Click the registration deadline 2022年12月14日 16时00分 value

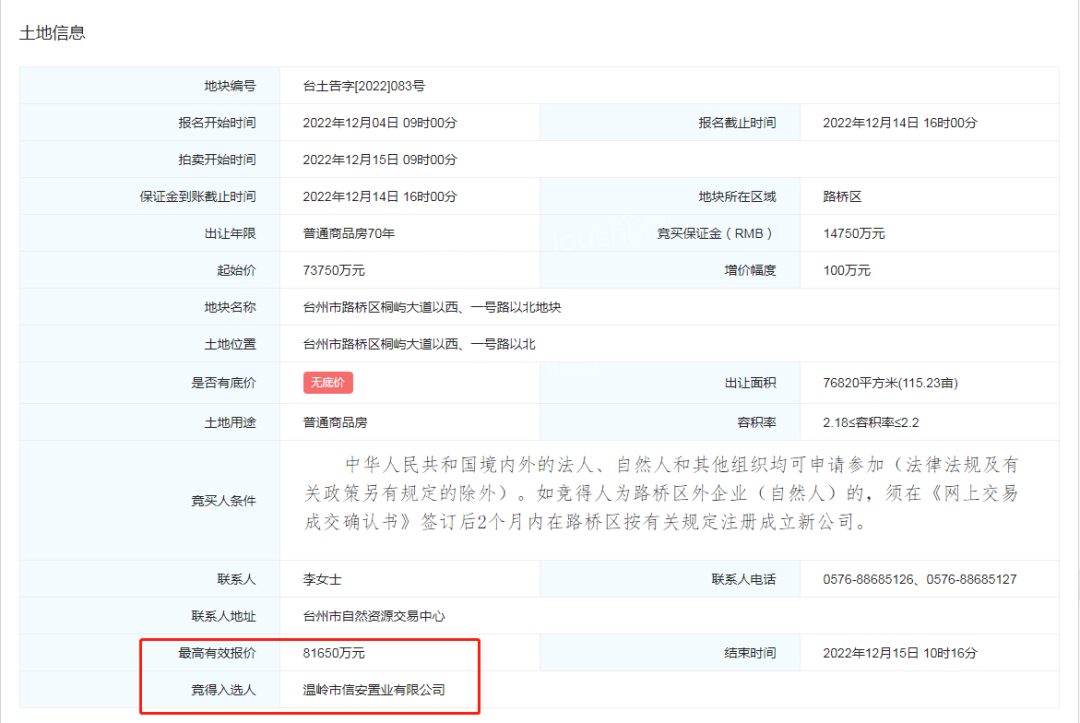(899, 123)
